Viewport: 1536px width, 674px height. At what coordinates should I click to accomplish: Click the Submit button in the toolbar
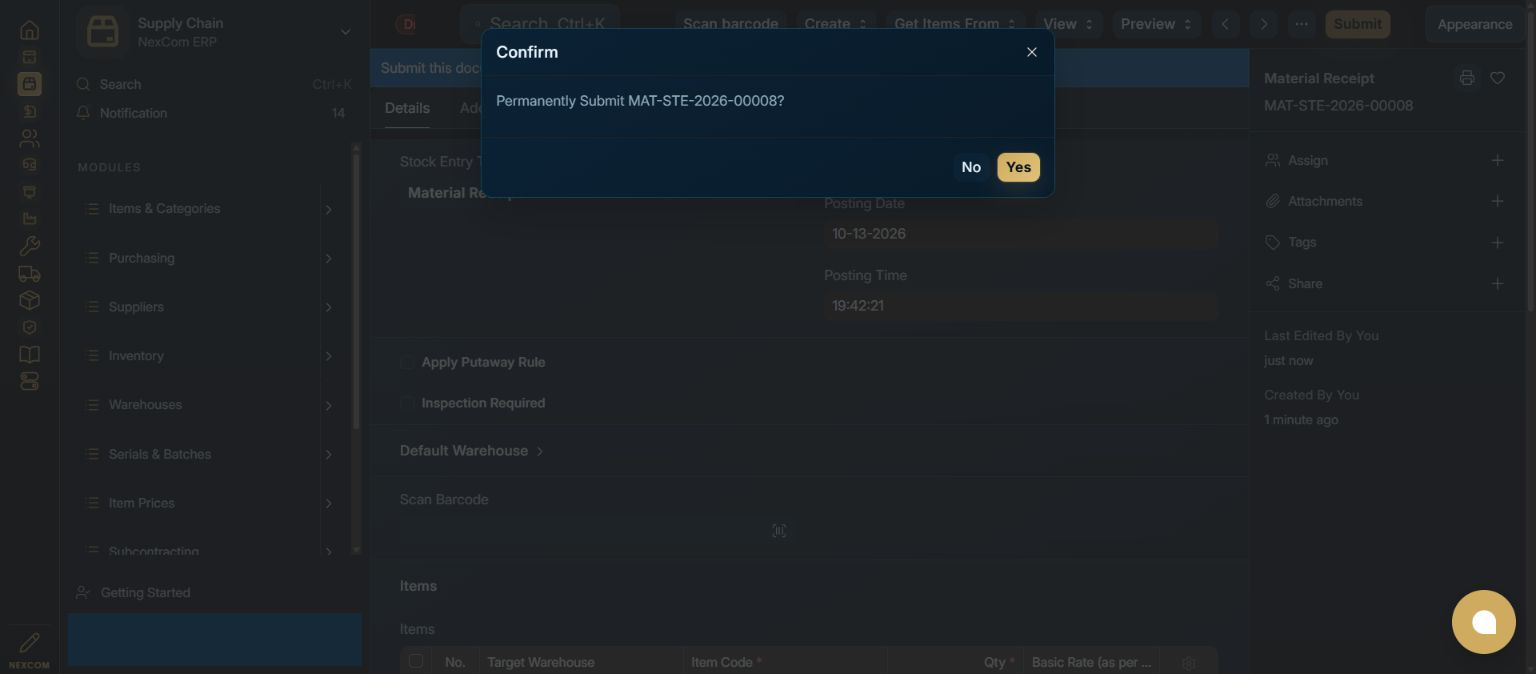pyautogui.click(x=1358, y=24)
